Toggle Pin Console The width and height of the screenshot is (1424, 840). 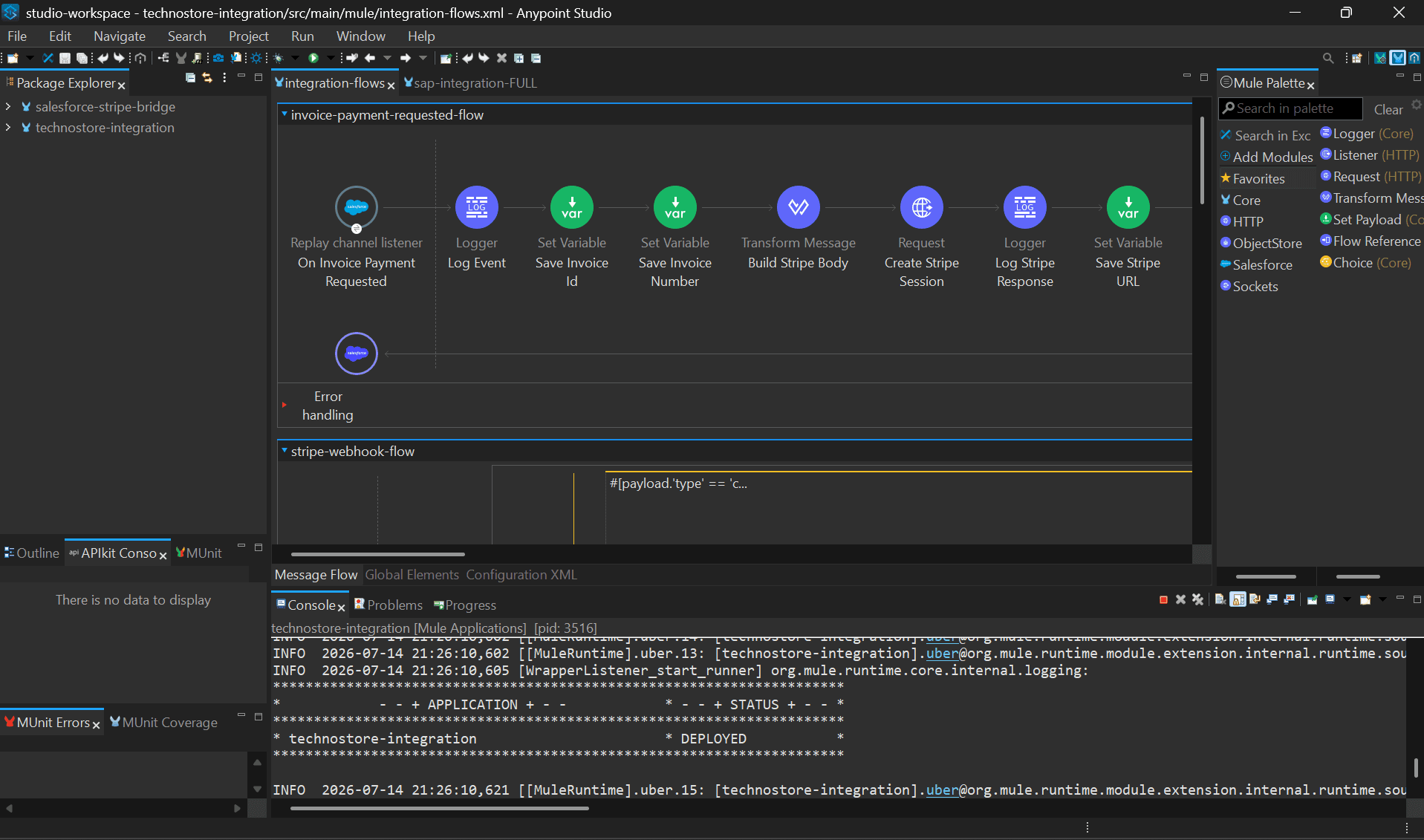click(x=1312, y=599)
